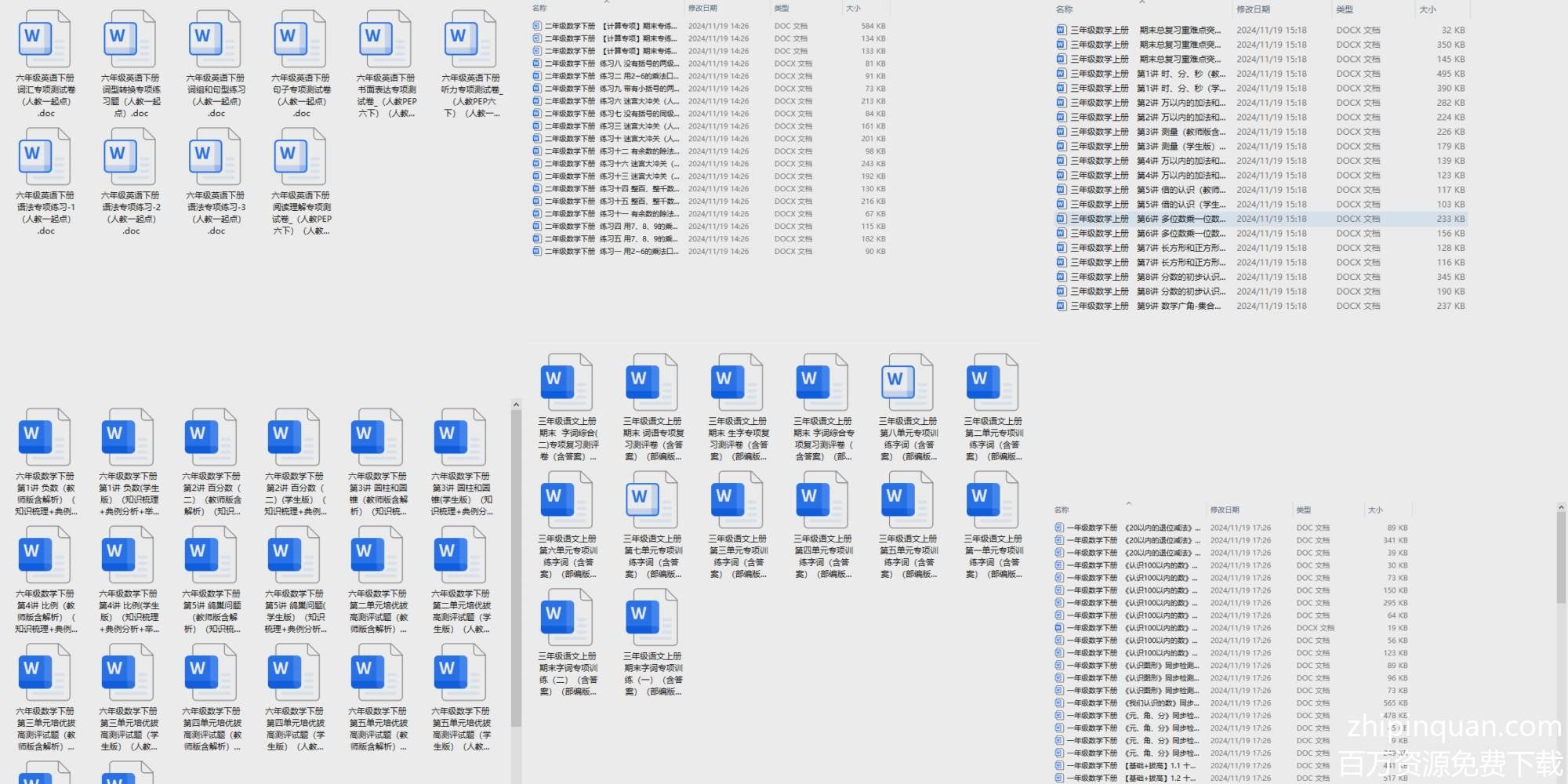The image size is (1568, 784).
Task: Click scroll-up arrow beside the 一年级数学下册 list
Action: click(x=1561, y=509)
